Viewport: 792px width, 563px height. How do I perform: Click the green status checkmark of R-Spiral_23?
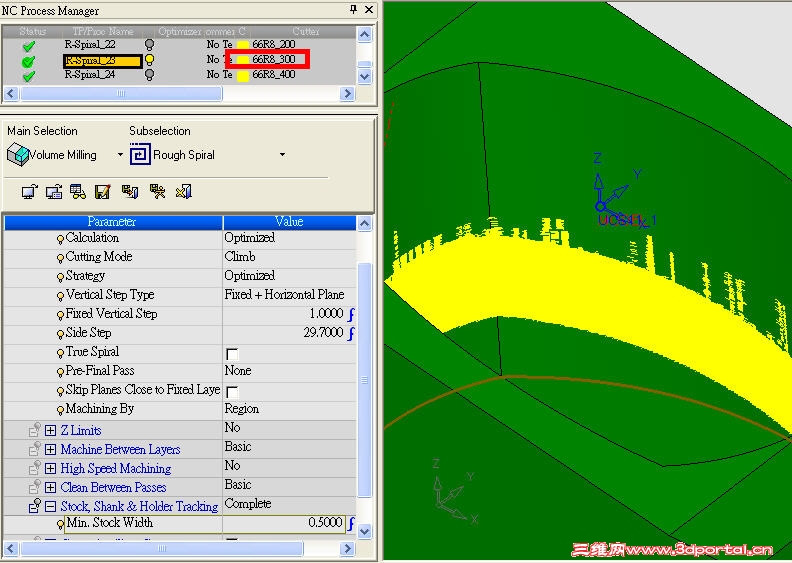coord(28,61)
